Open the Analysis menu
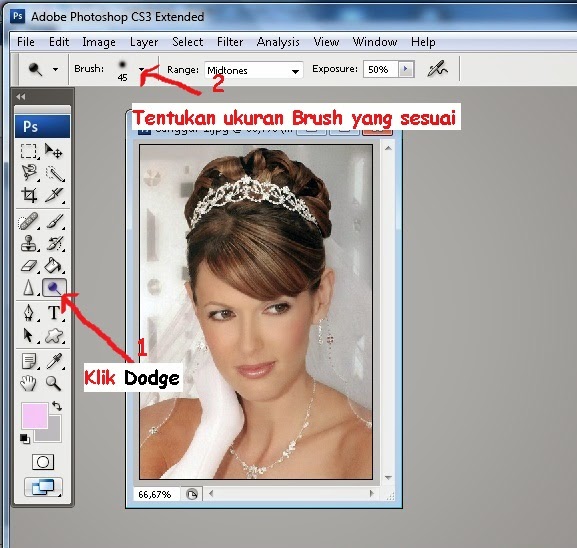This screenshot has height=548, width=577. pos(278,42)
